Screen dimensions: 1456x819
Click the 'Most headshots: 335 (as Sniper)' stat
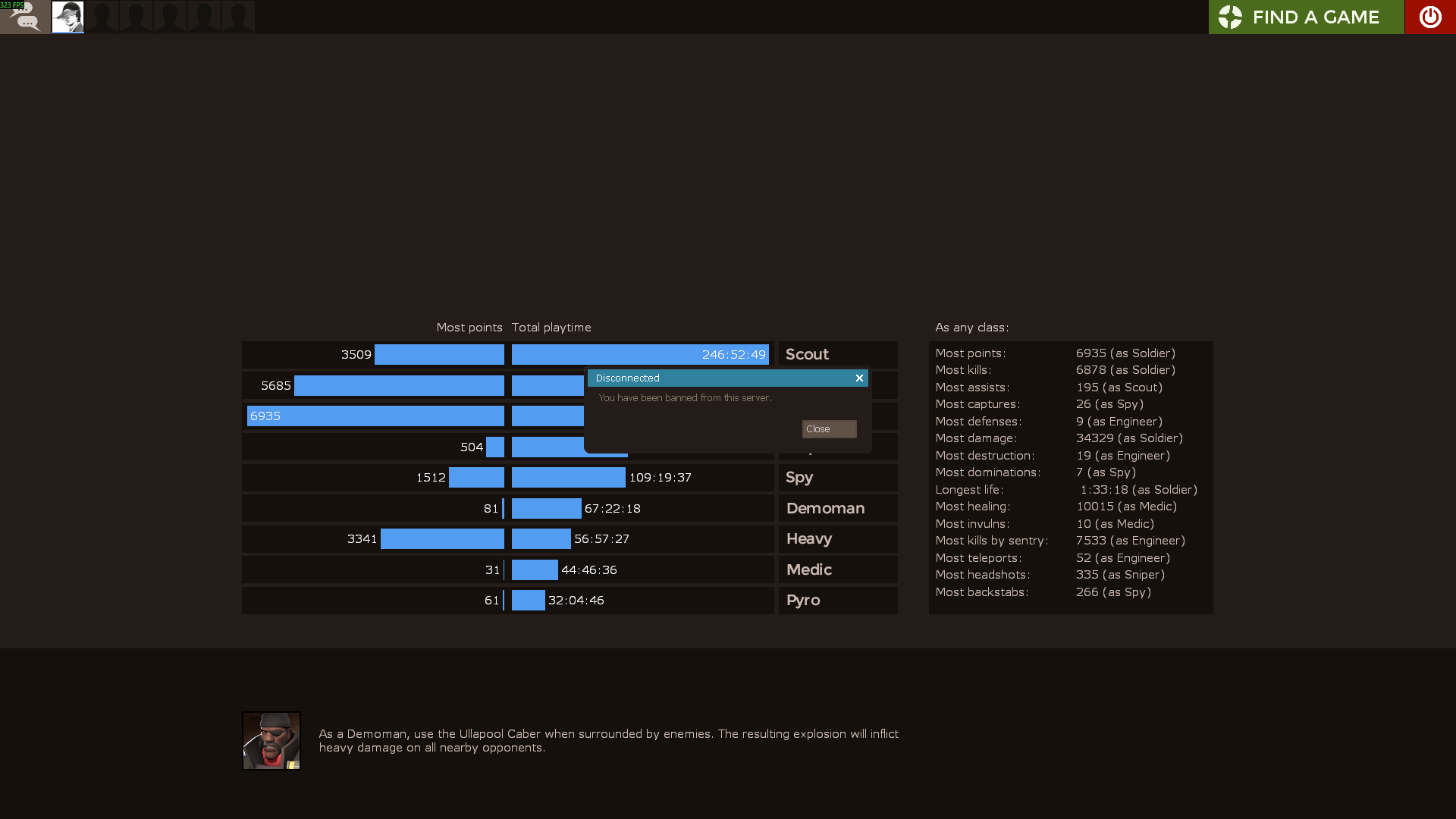tap(1050, 575)
